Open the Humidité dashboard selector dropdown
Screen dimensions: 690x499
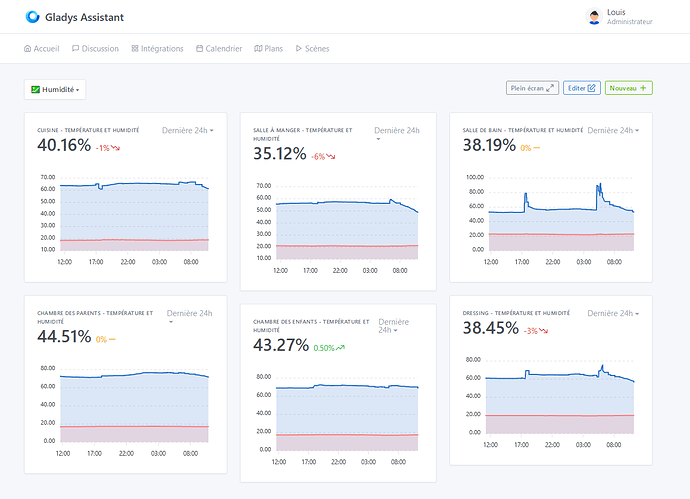tap(55, 89)
